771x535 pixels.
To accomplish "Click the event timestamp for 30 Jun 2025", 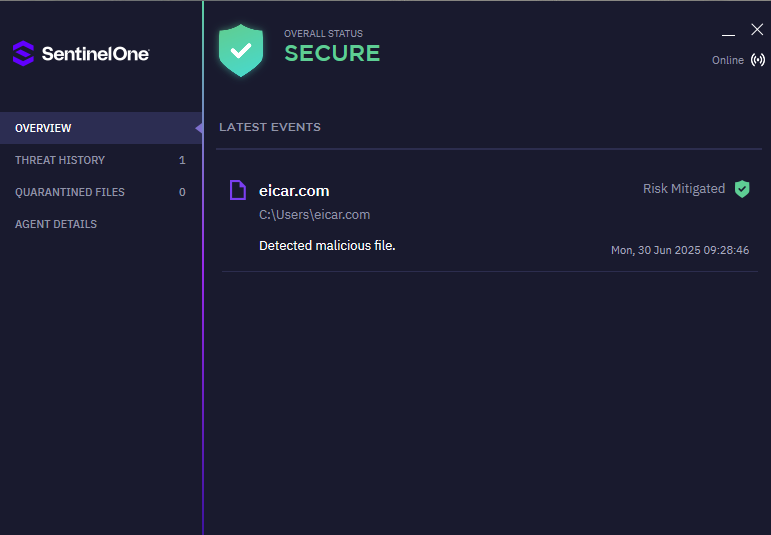I will point(680,250).
